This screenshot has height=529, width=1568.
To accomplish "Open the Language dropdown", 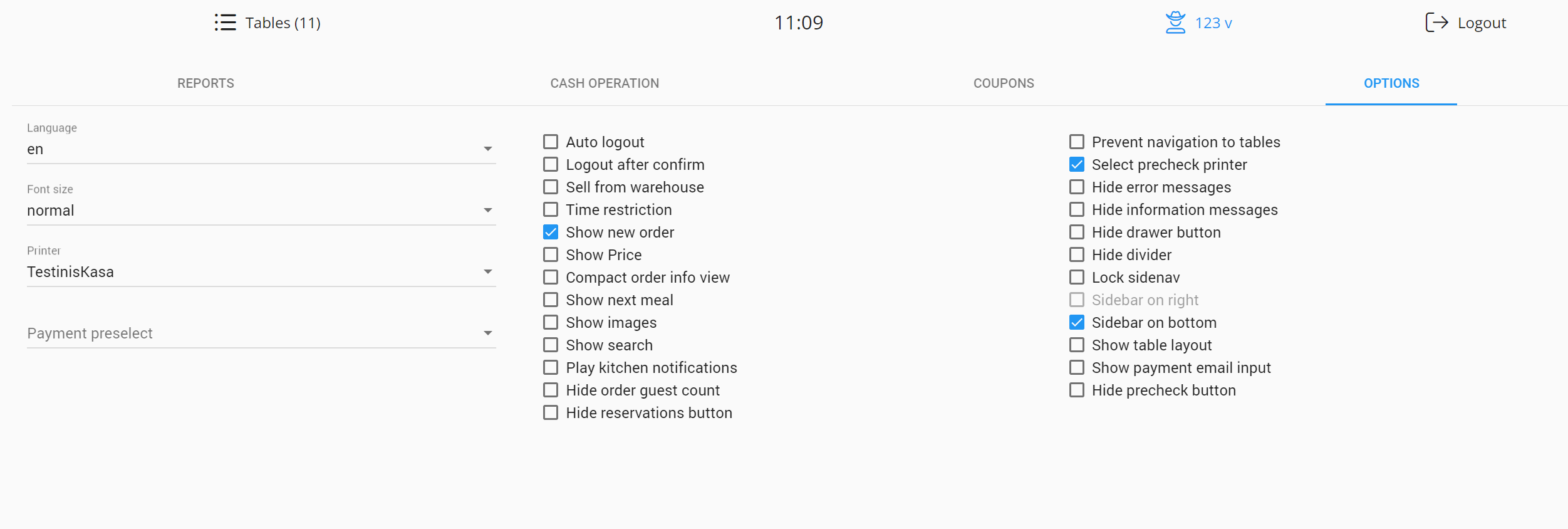I will tap(261, 149).
